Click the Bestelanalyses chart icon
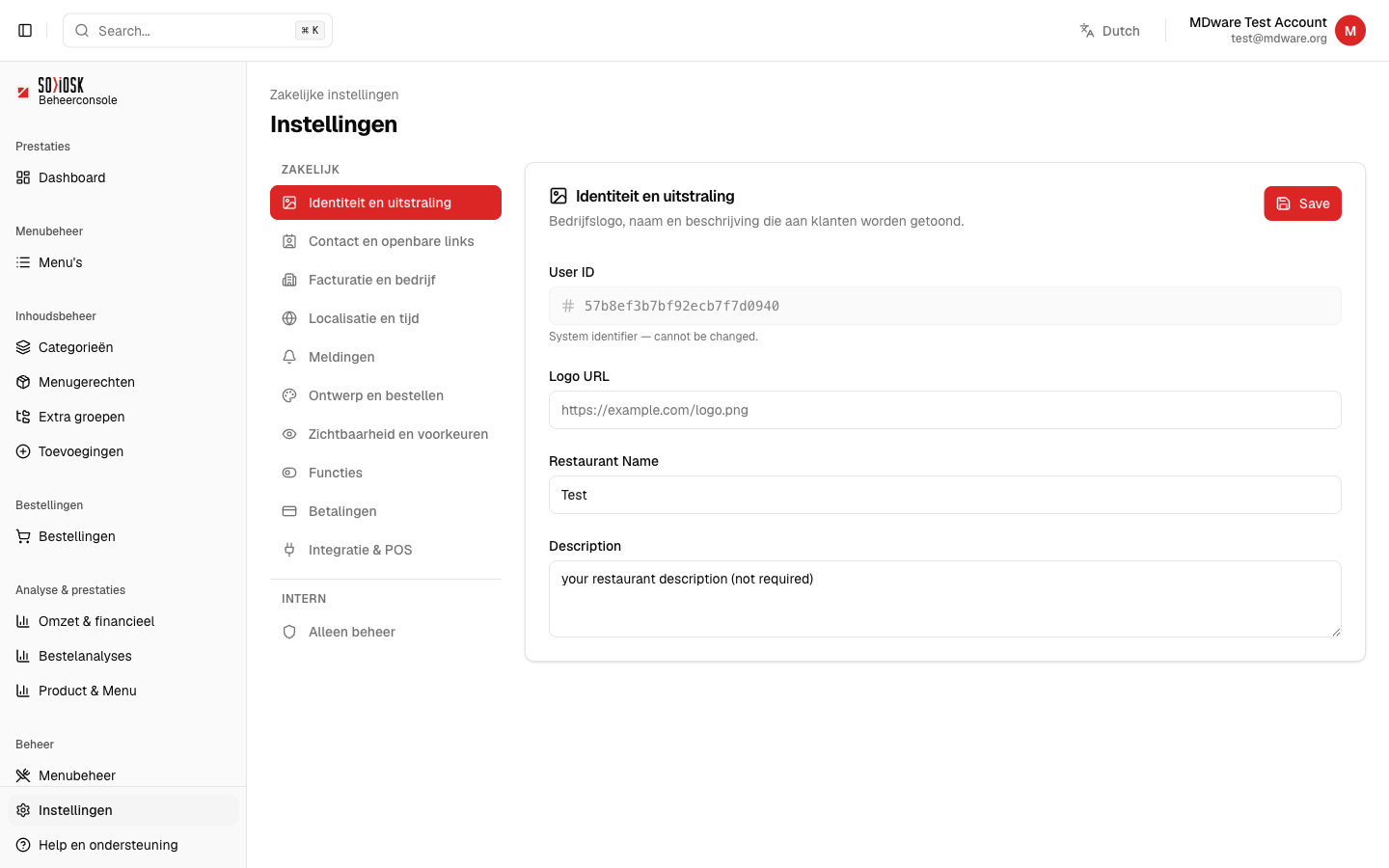The height and width of the screenshot is (868, 1389). [x=23, y=656]
